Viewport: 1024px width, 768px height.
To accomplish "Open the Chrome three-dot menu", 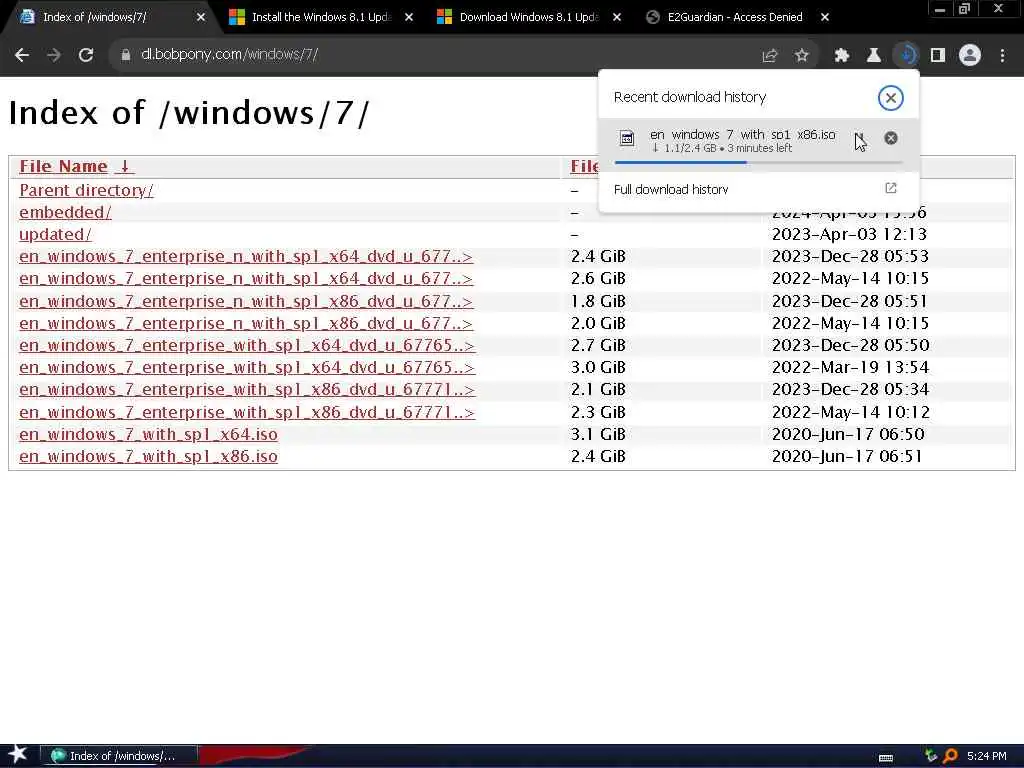I will [x=1002, y=56].
